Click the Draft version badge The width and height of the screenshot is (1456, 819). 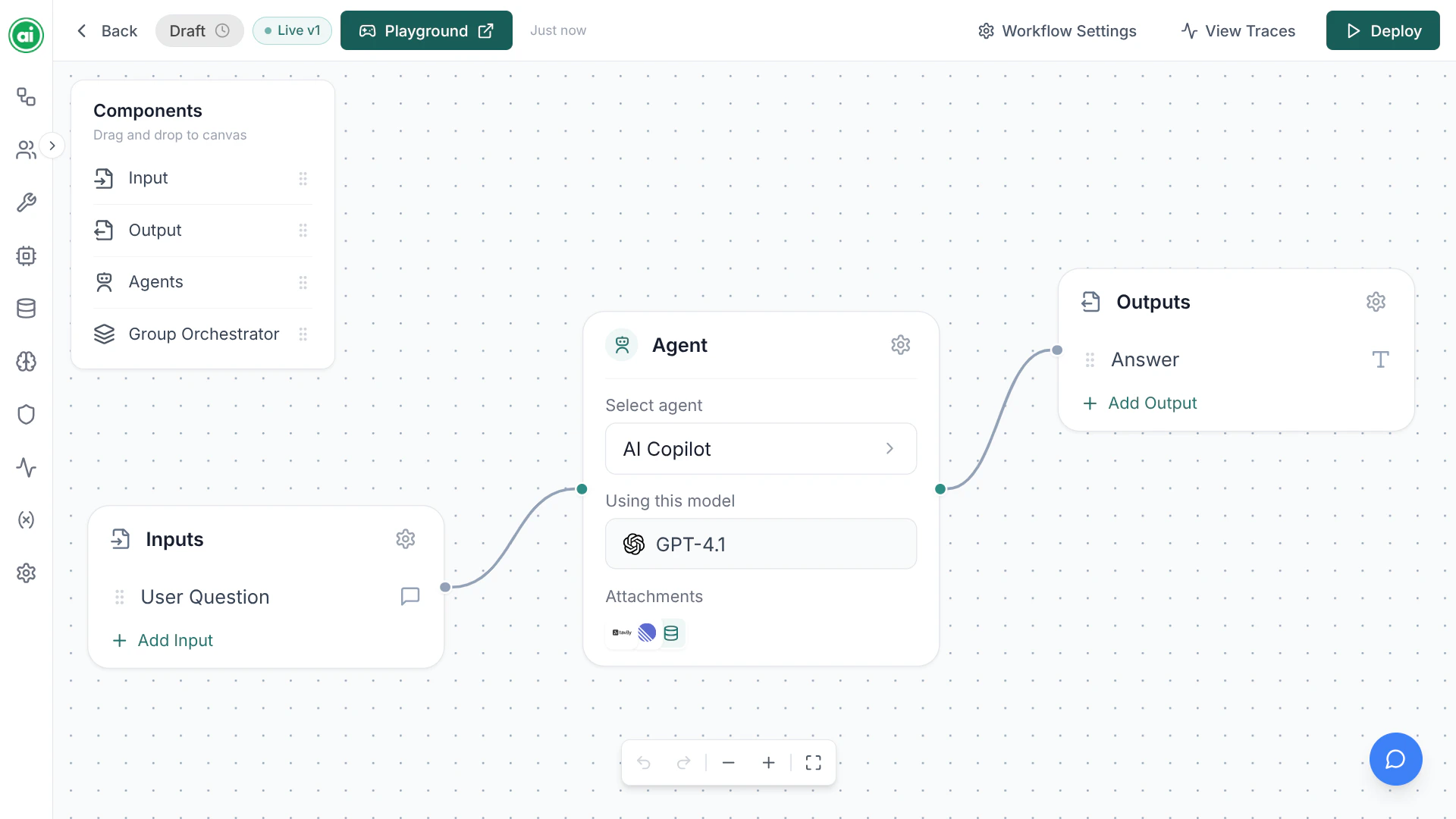tap(199, 30)
